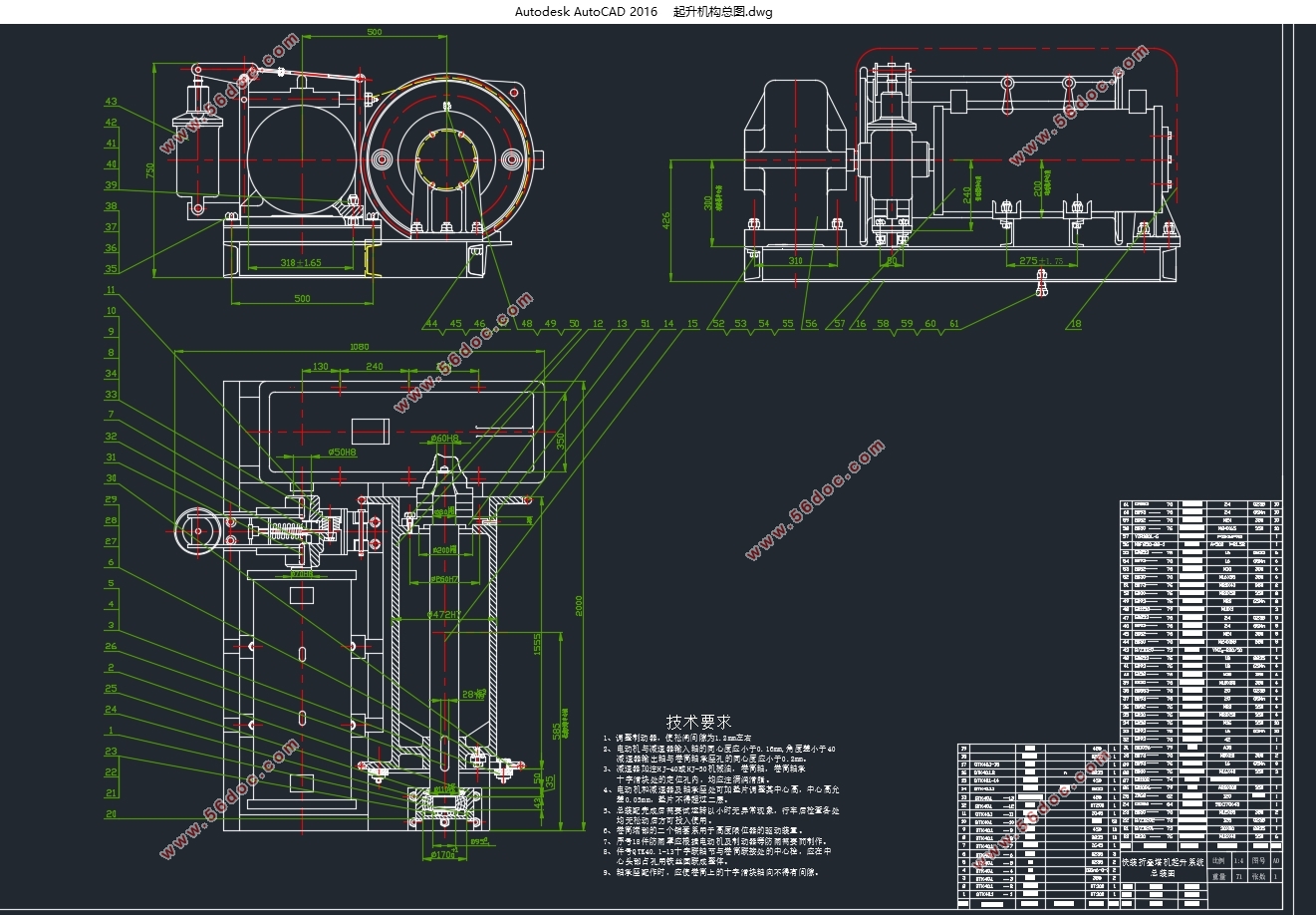Select the 技术要求 heading text
This screenshot has height=915, width=1316.
point(698,722)
